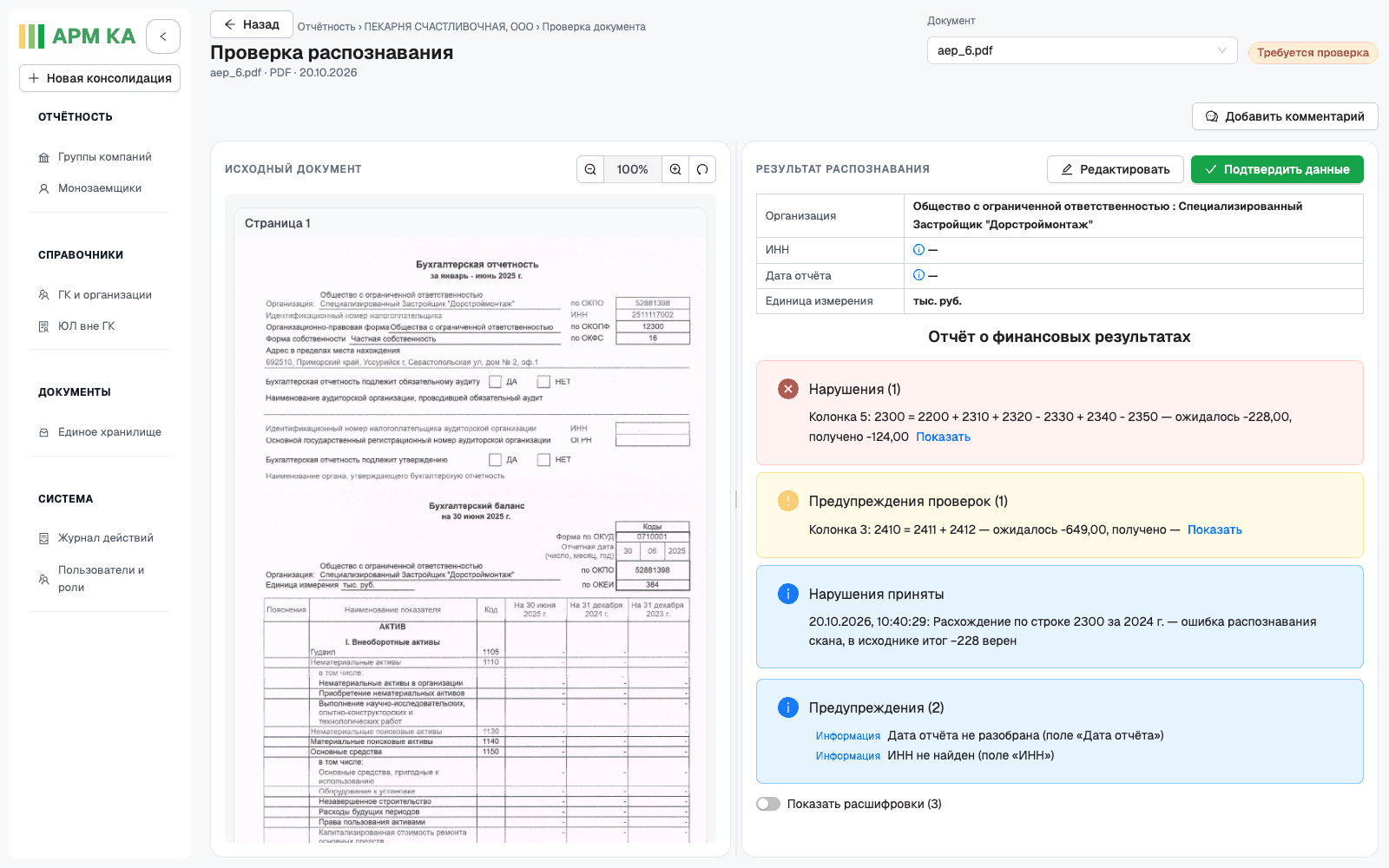
Task: Open Пользователи и роли menu item
Action: tap(100, 579)
